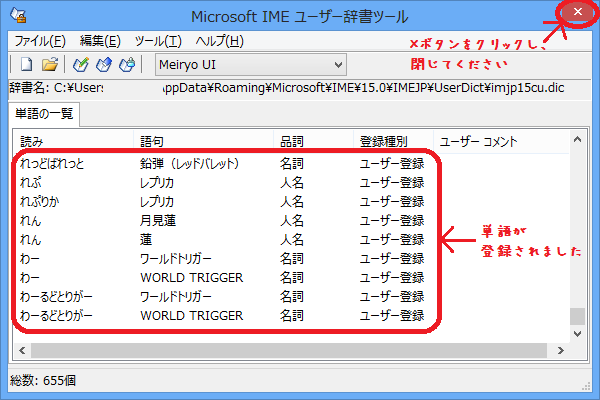
Task: Select the れぷ reading entry
Action: point(31,183)
